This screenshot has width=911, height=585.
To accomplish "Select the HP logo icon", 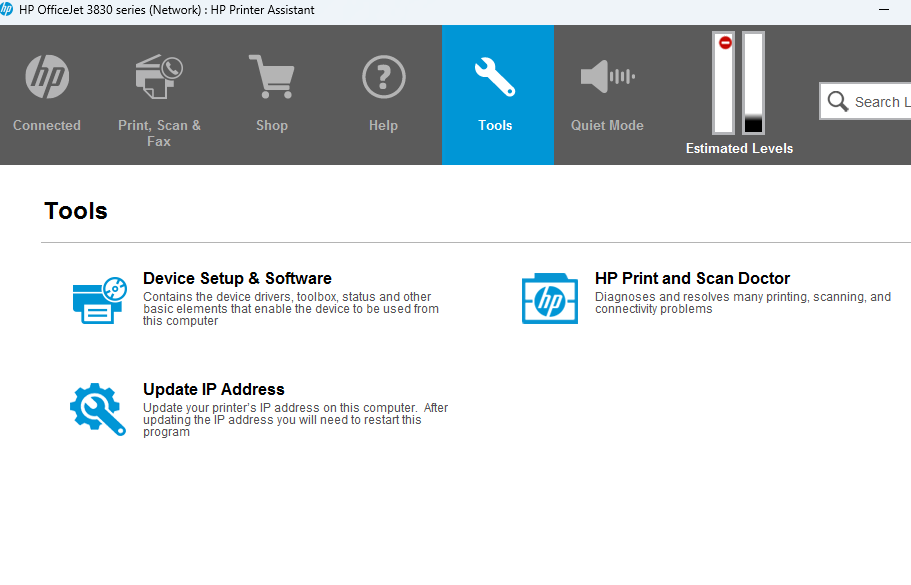I will tap(46, 76).
